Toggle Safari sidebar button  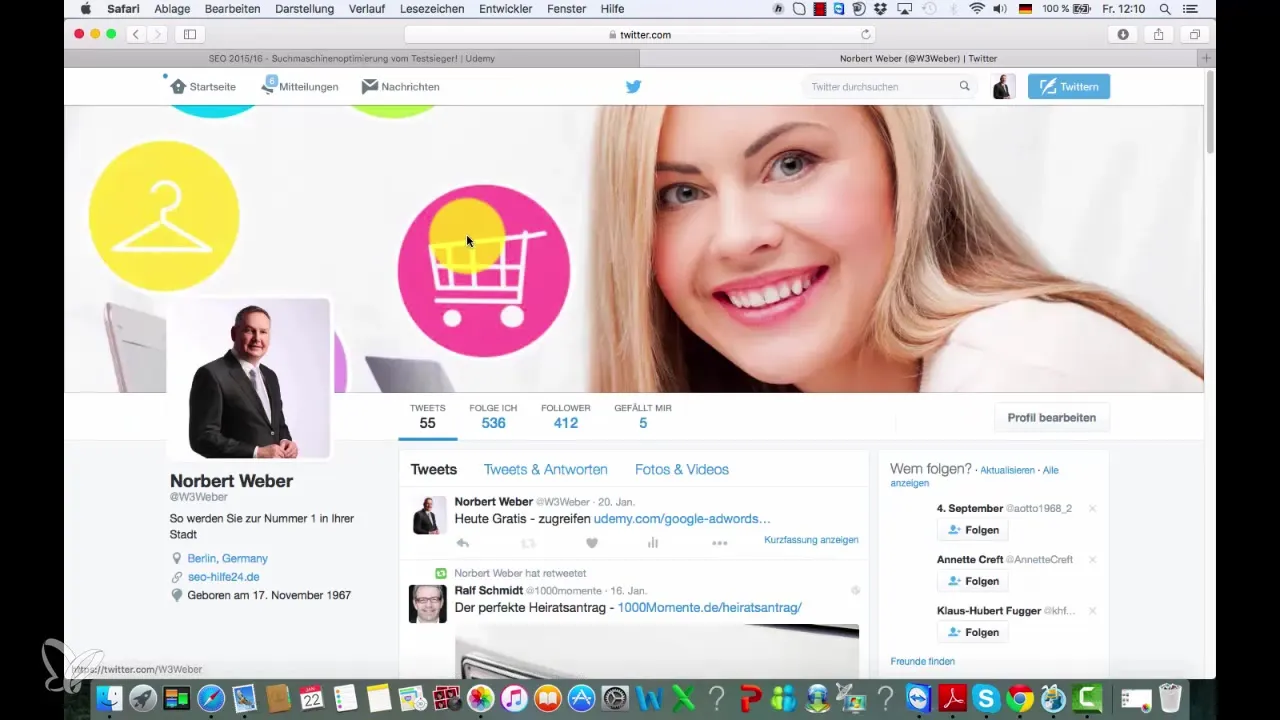[x=190, y=34]
